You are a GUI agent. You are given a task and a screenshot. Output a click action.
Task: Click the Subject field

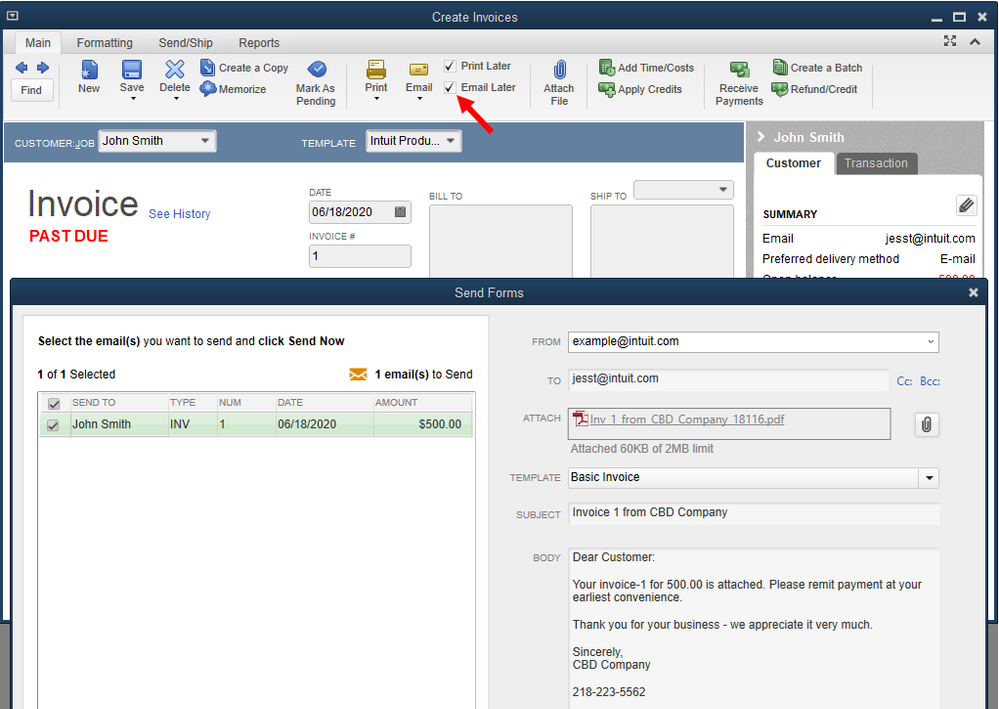point(753,513)
